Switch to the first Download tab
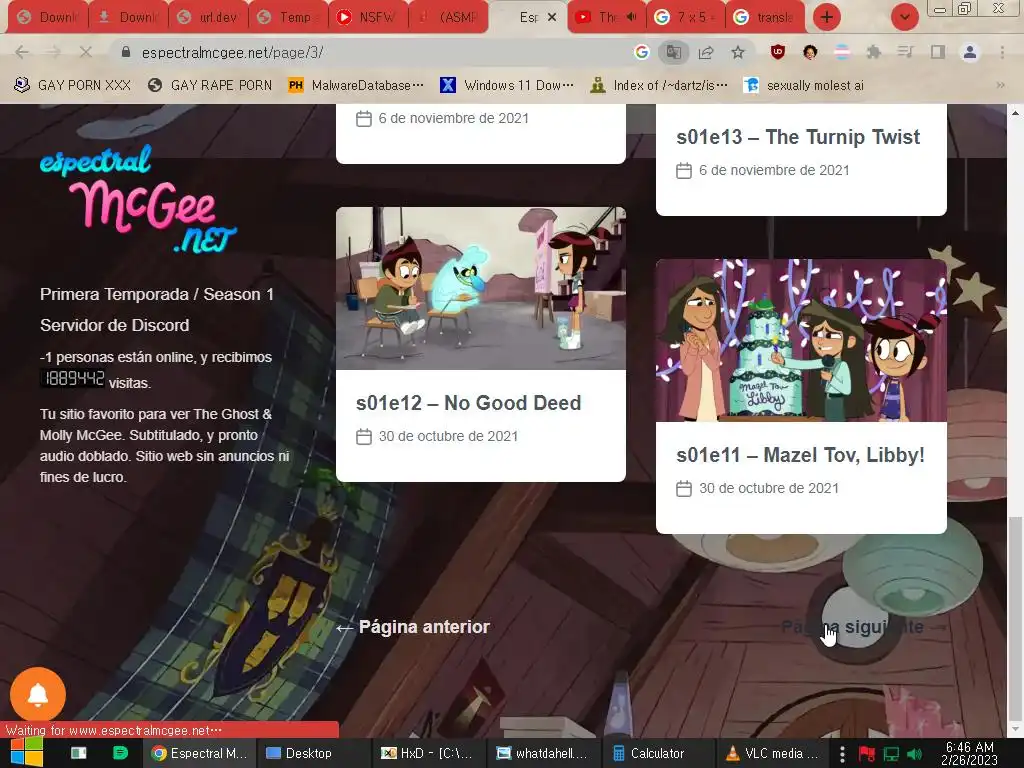1024x768 pixels. (x=48, y=17)
